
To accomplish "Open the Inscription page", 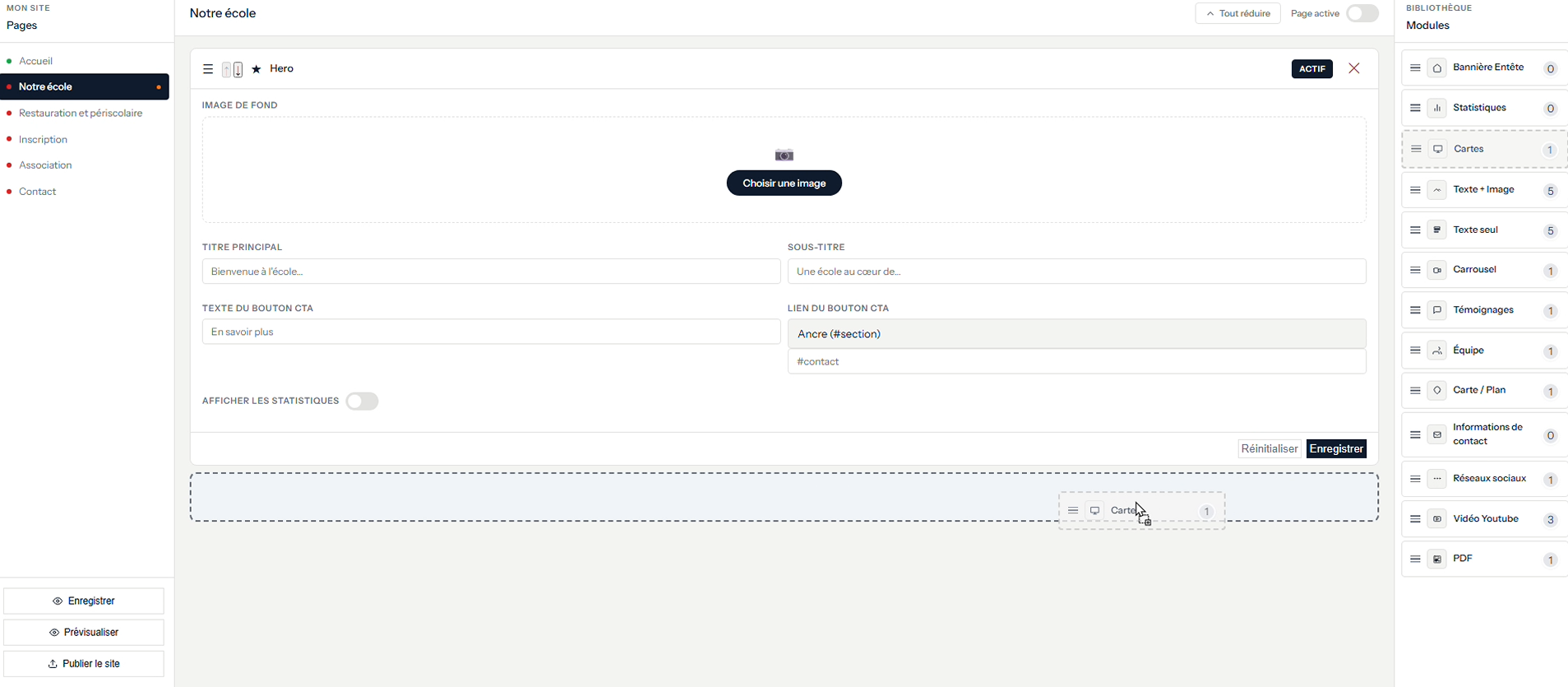I will pos(43,140).
